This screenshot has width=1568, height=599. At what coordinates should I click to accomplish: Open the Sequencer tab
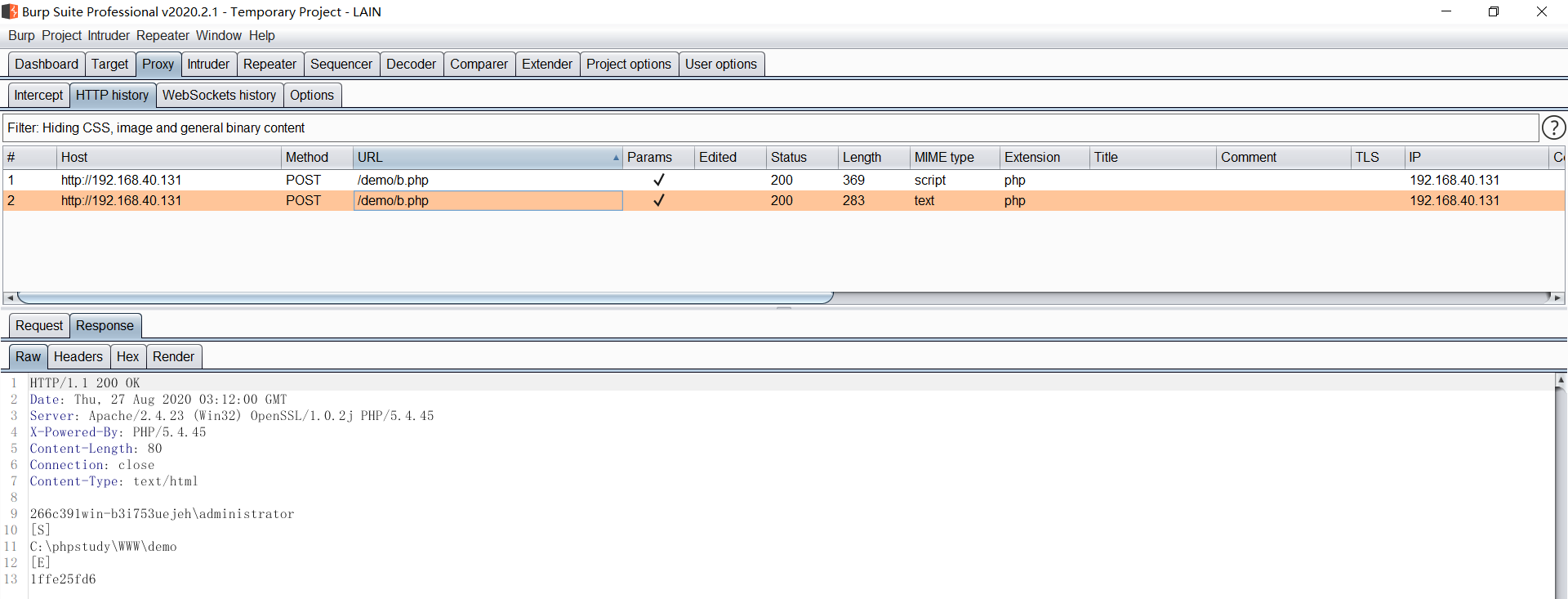point(341,64)
